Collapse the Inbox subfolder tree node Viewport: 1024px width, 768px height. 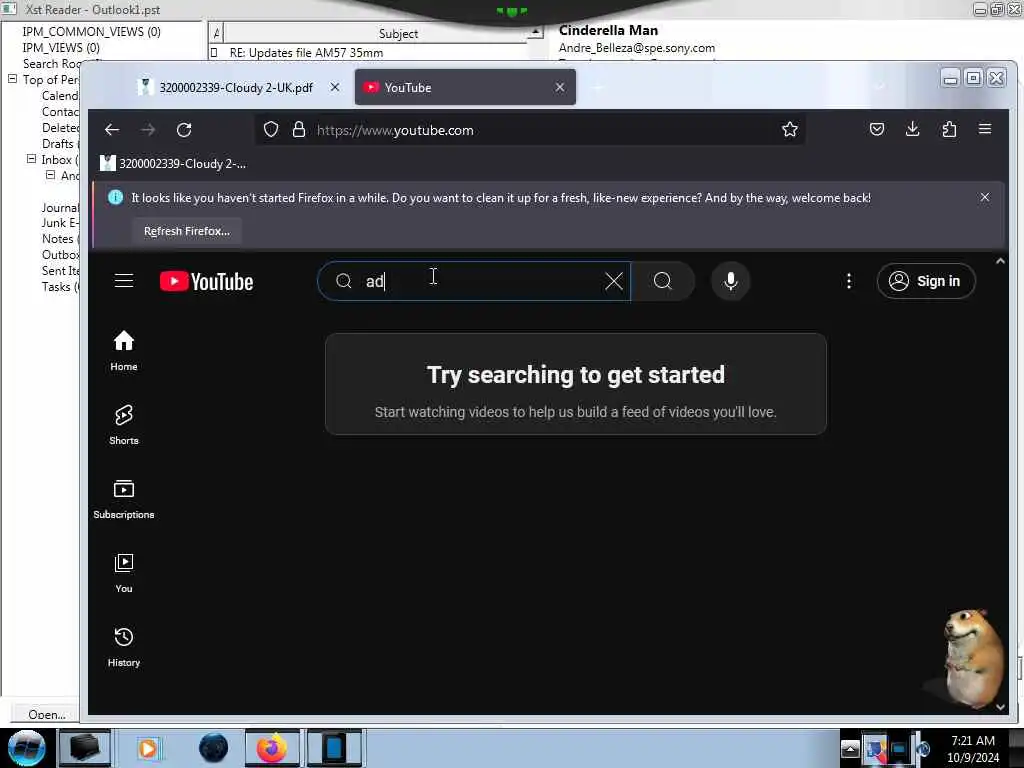50,175
